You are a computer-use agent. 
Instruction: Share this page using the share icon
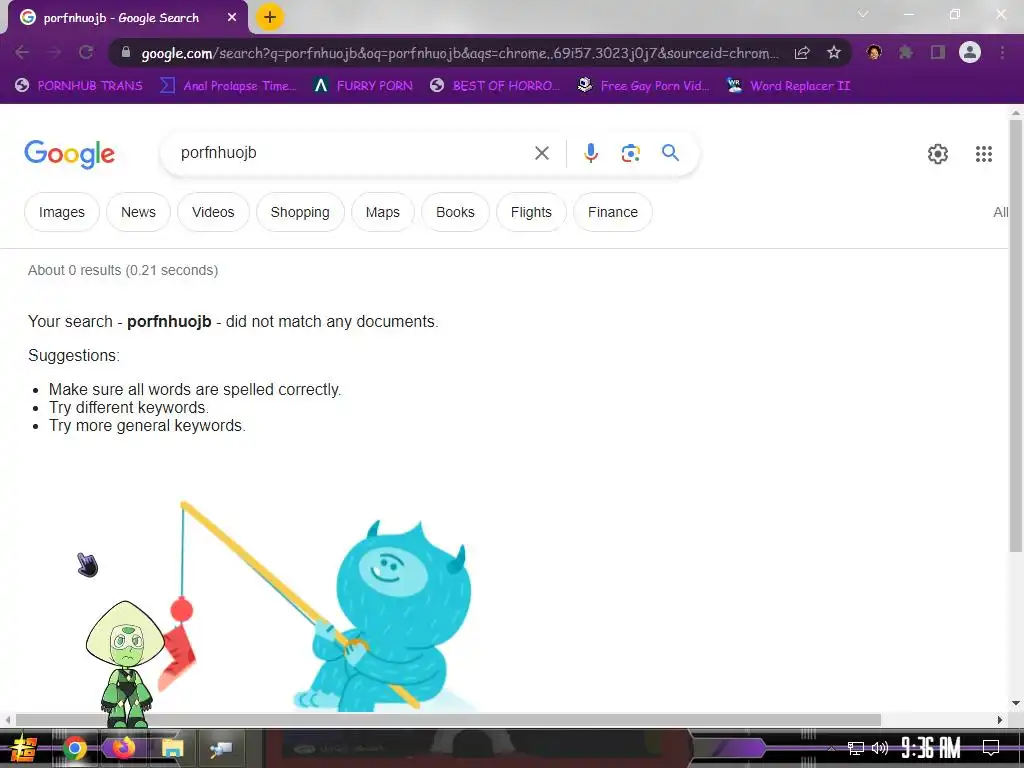(802, 53)
